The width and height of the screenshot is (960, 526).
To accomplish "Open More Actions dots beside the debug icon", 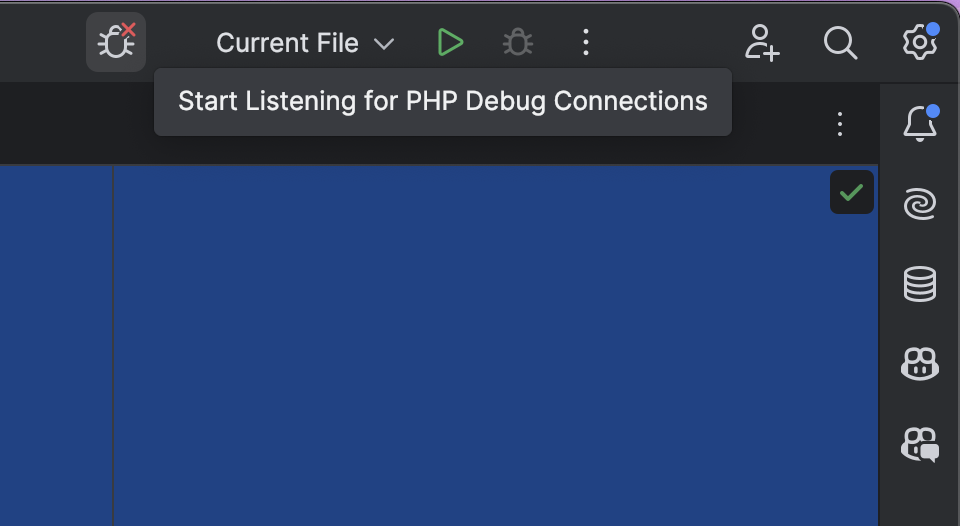I will coord(586,42).
